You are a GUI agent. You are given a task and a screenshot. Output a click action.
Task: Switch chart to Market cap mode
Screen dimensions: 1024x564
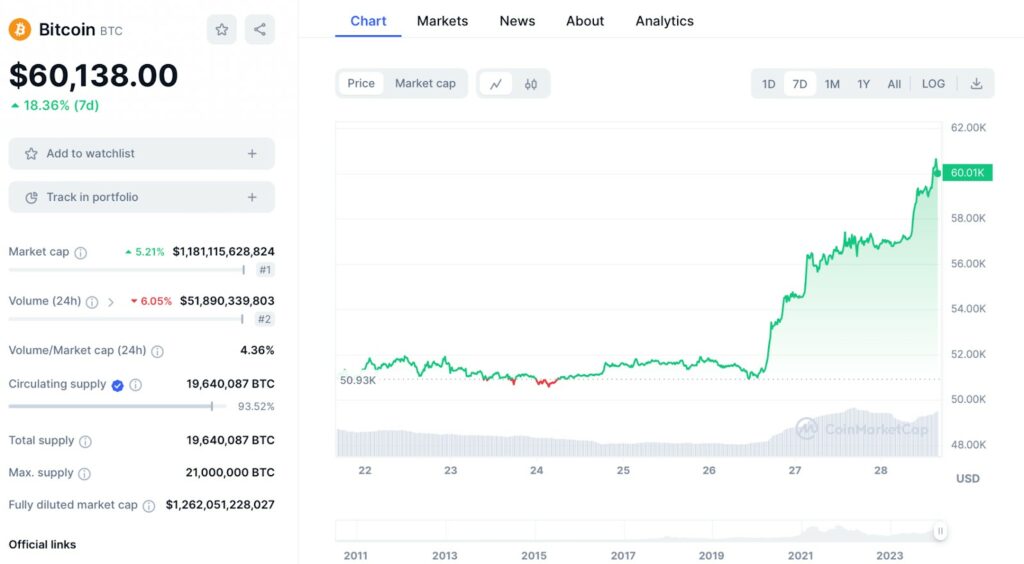click(x=425, y=84)
